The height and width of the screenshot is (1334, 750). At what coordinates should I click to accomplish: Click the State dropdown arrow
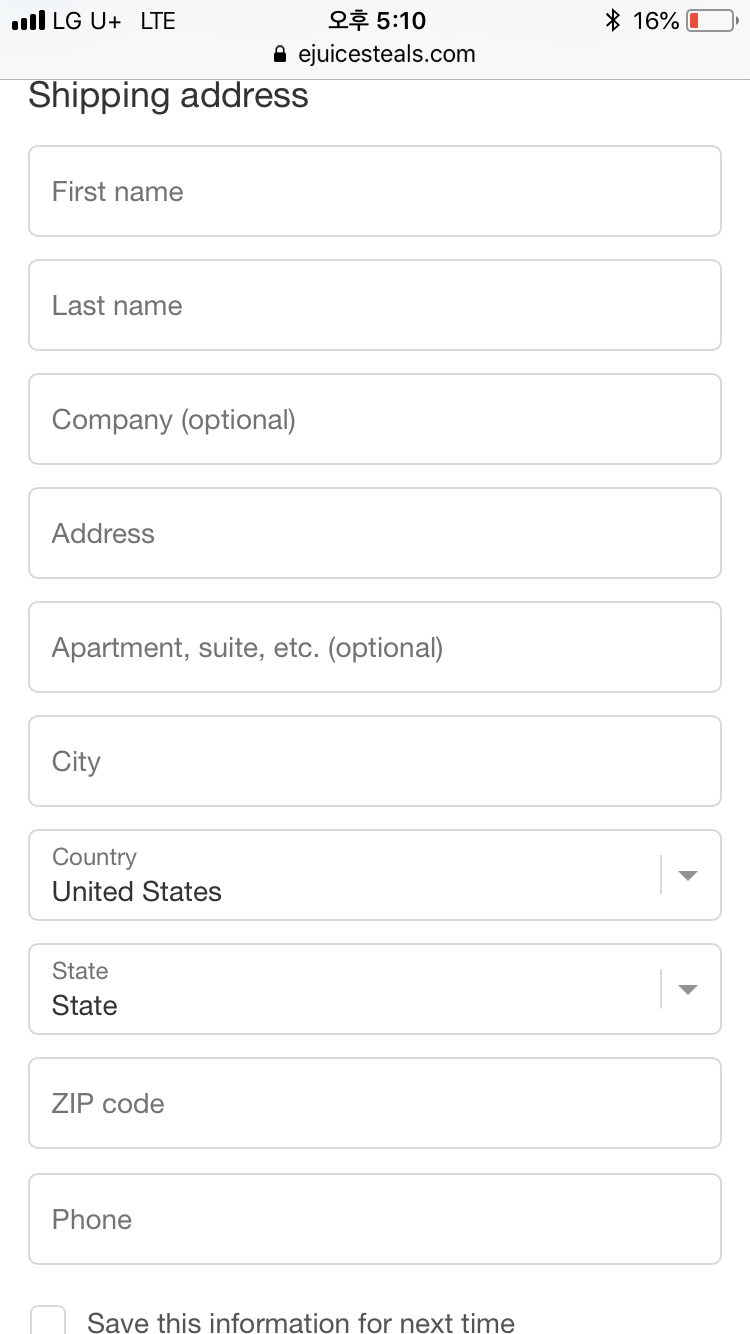[x=687, y=989]
